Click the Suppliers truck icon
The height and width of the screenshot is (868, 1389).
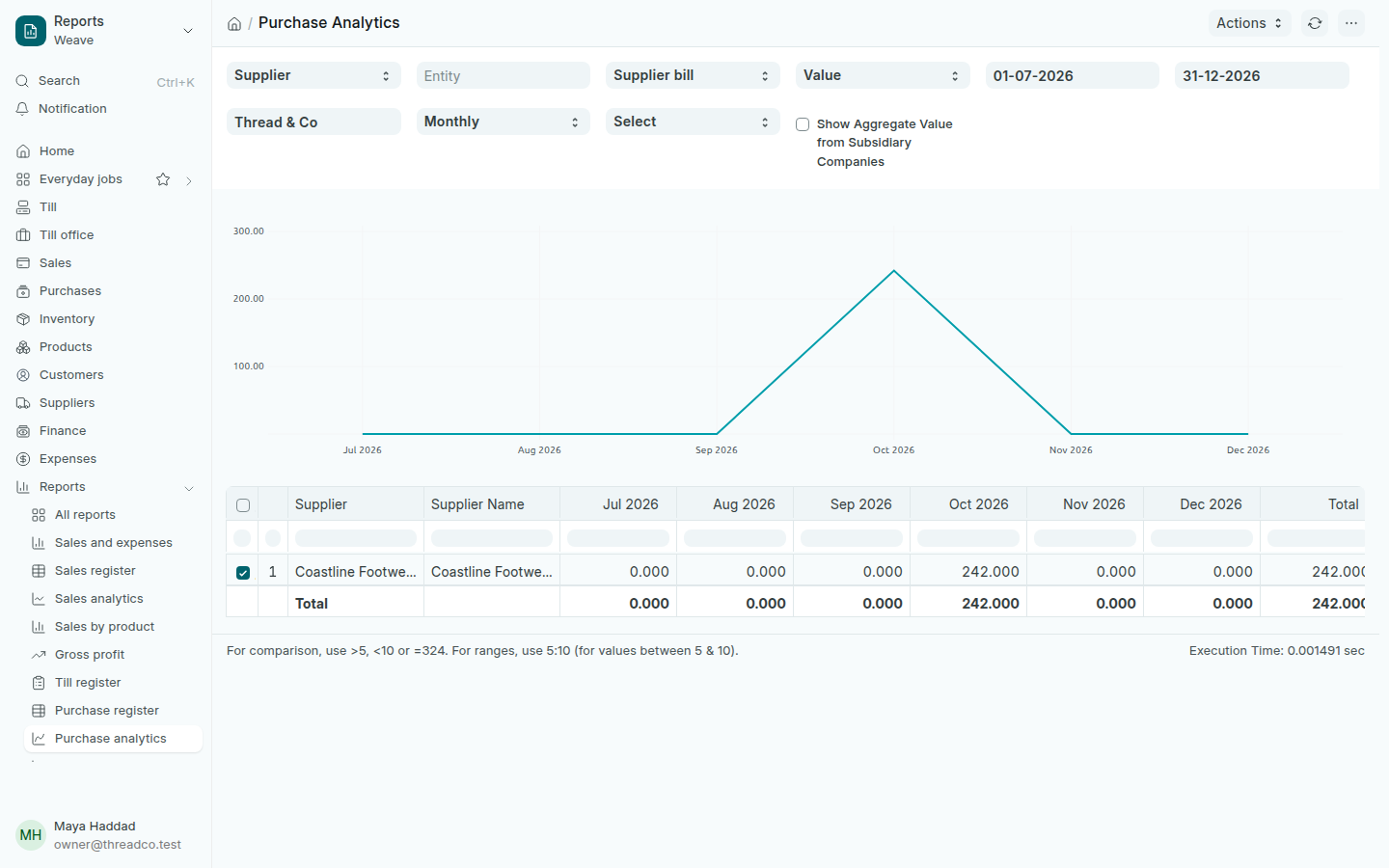click(23, 403)
